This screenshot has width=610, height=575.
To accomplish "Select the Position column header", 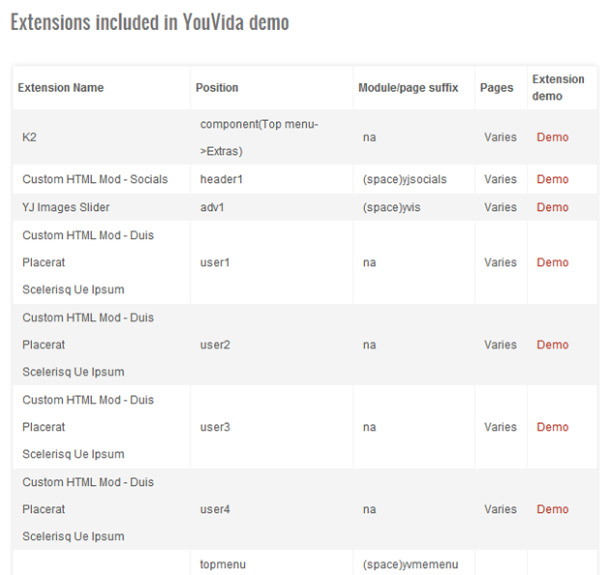I will tap(217, 88).
